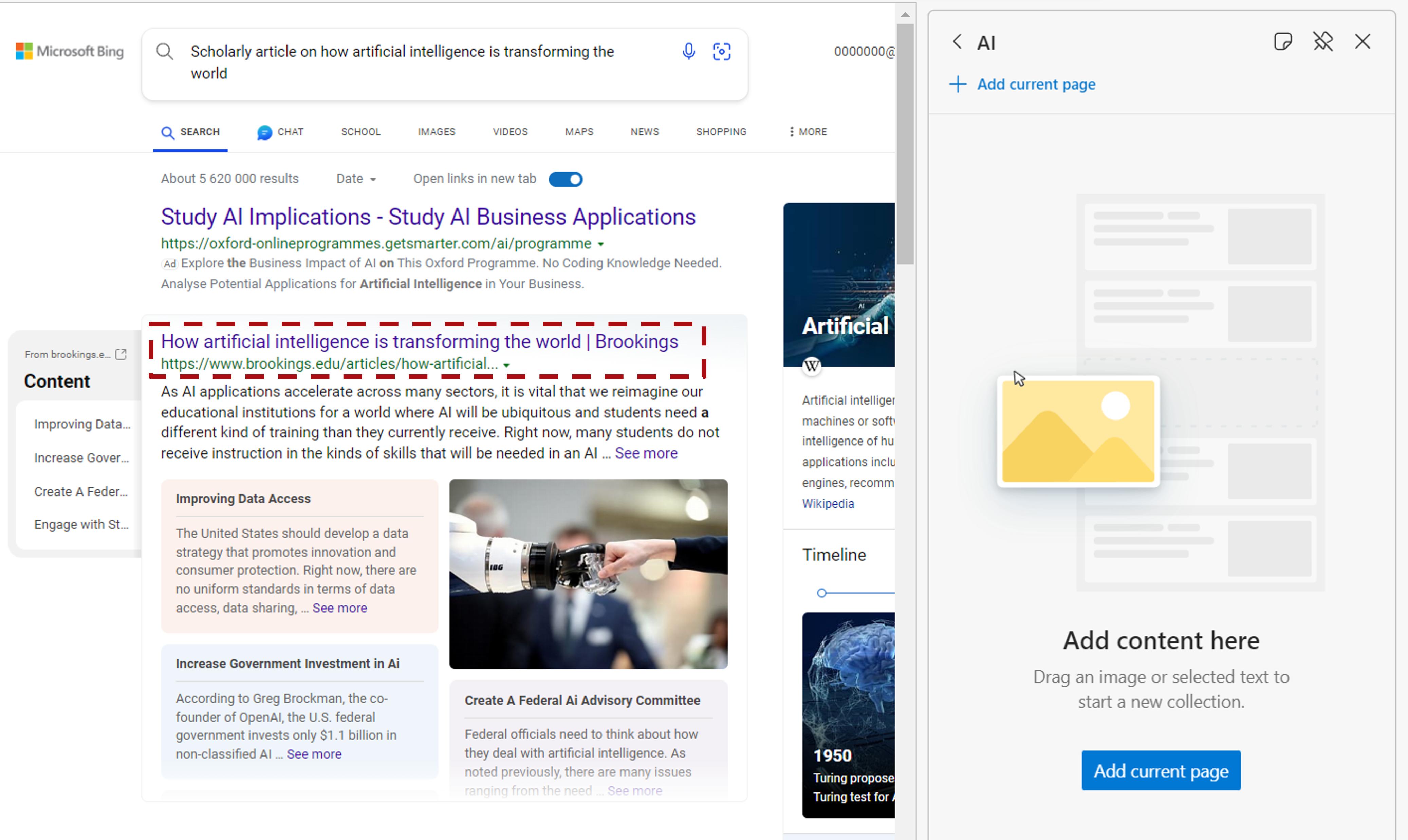Click the account email at top

click(x=864, y=52)
